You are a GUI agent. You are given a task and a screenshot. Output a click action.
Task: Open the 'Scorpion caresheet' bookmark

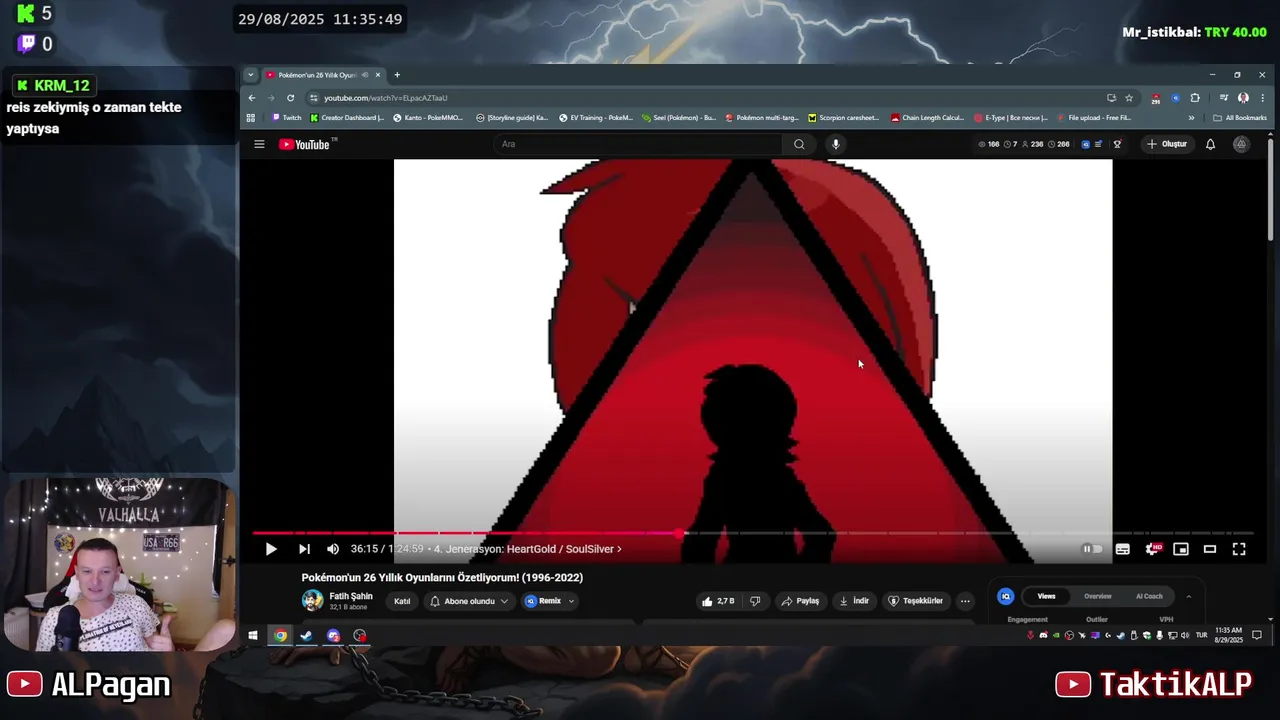pyautogui.click(x=844, y=118)
